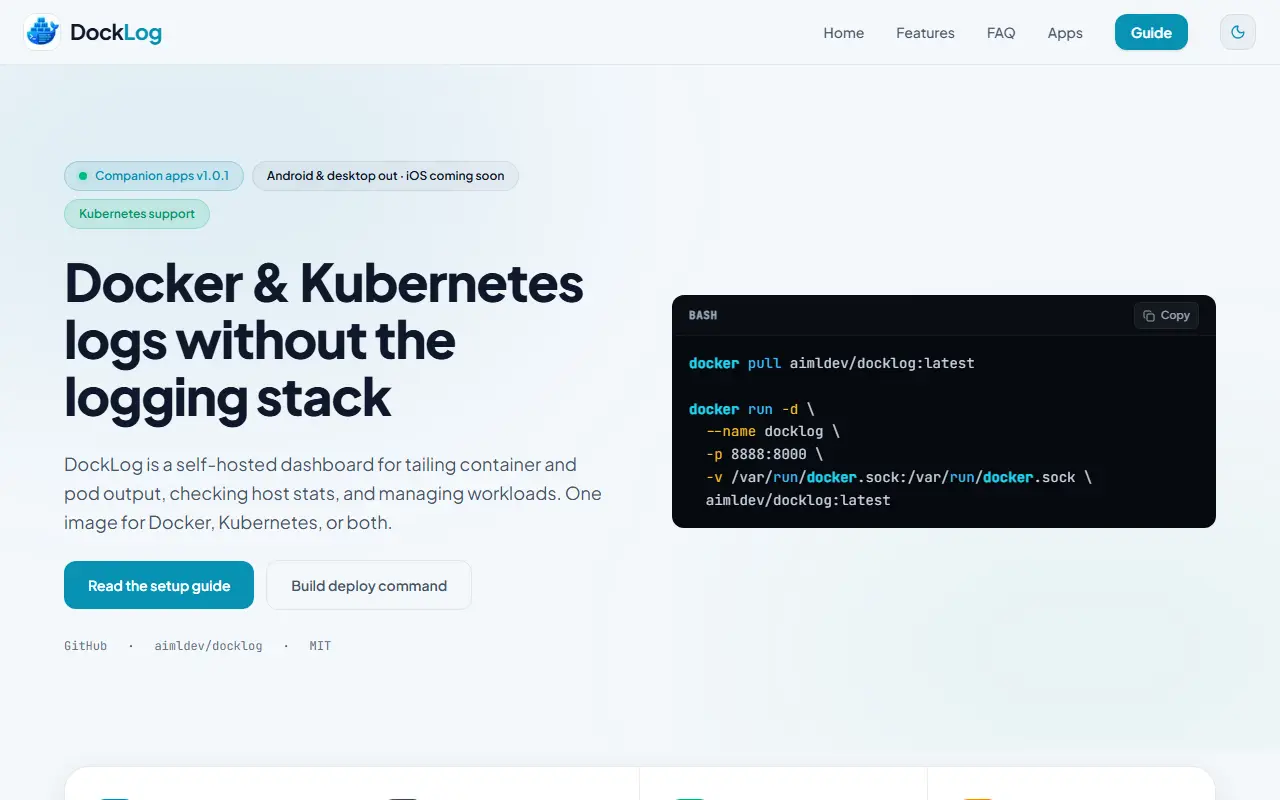
Task: Open the Apps nav item
Action: click(x=1065, y=33)
